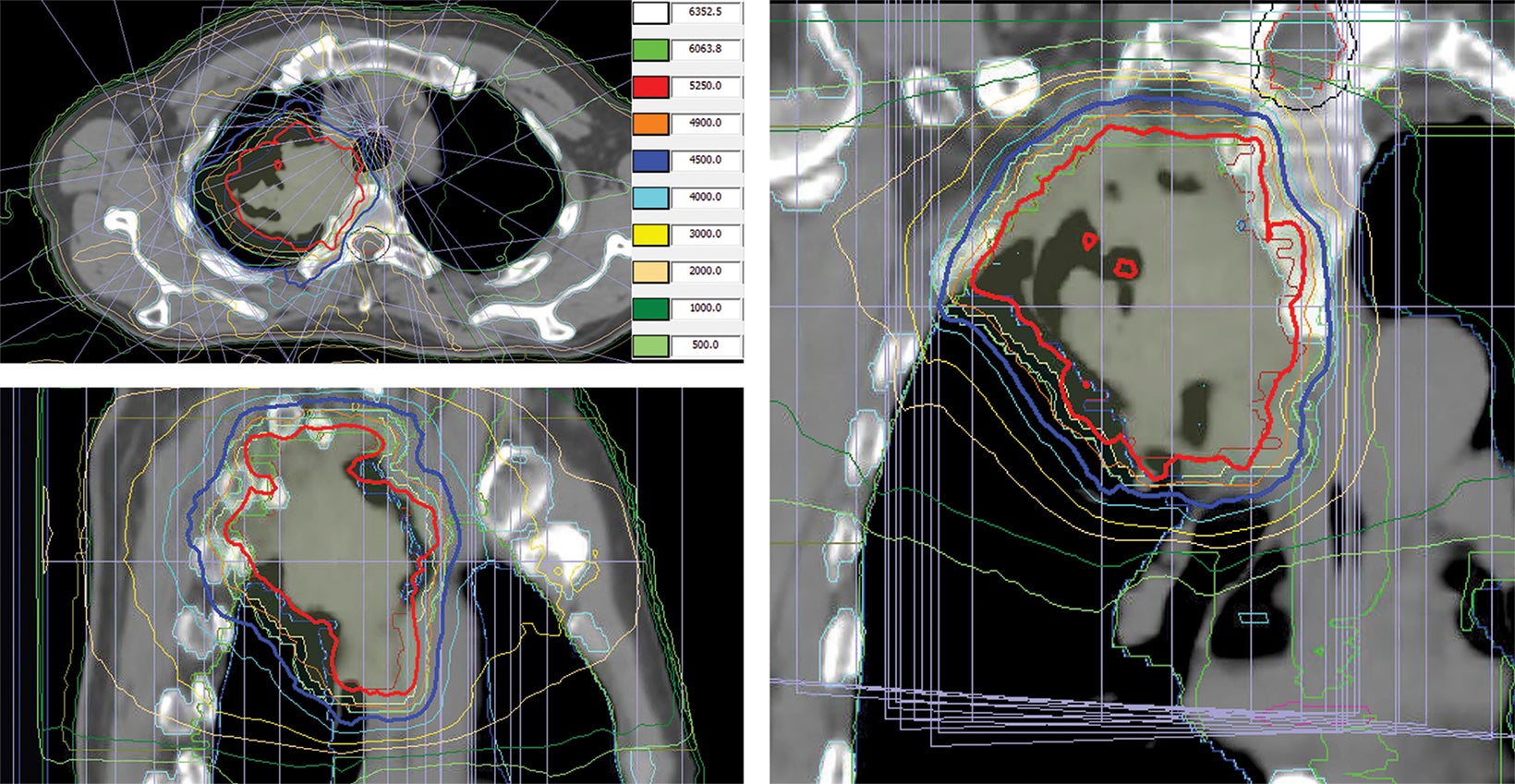Click the yellow 3000.0 isodose swatch

tap(650, 234)
